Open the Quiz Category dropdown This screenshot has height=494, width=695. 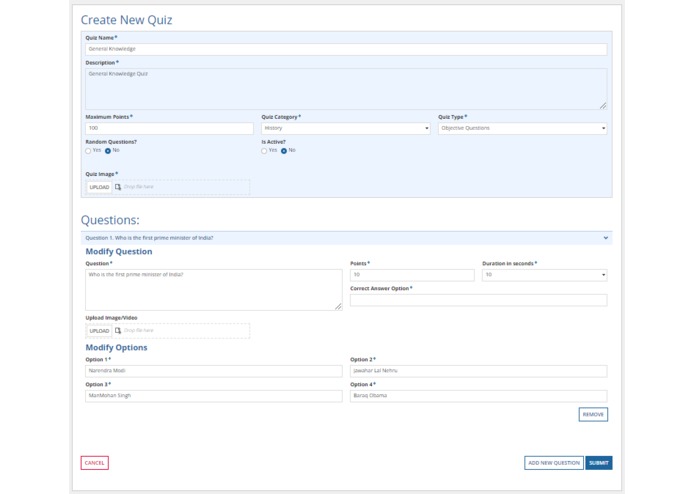tap(346, 128)
